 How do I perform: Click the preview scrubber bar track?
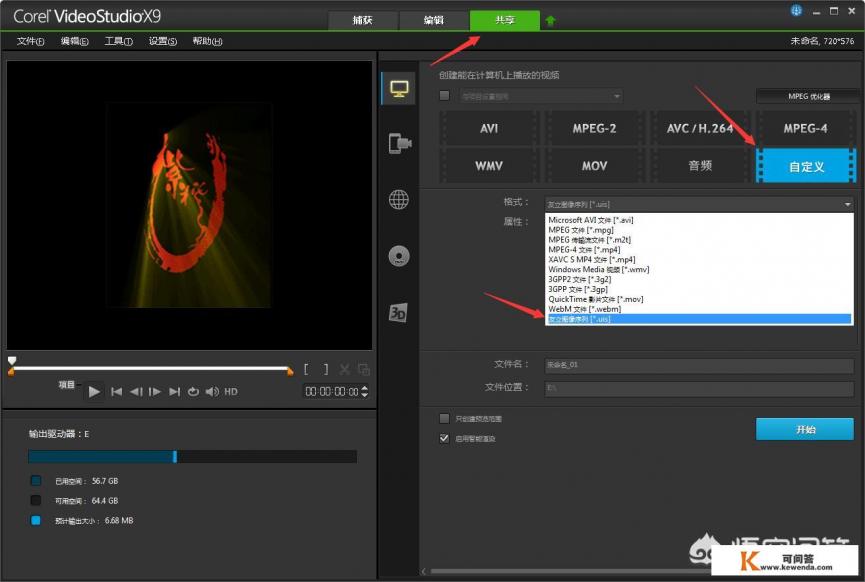tap(150, 369)
